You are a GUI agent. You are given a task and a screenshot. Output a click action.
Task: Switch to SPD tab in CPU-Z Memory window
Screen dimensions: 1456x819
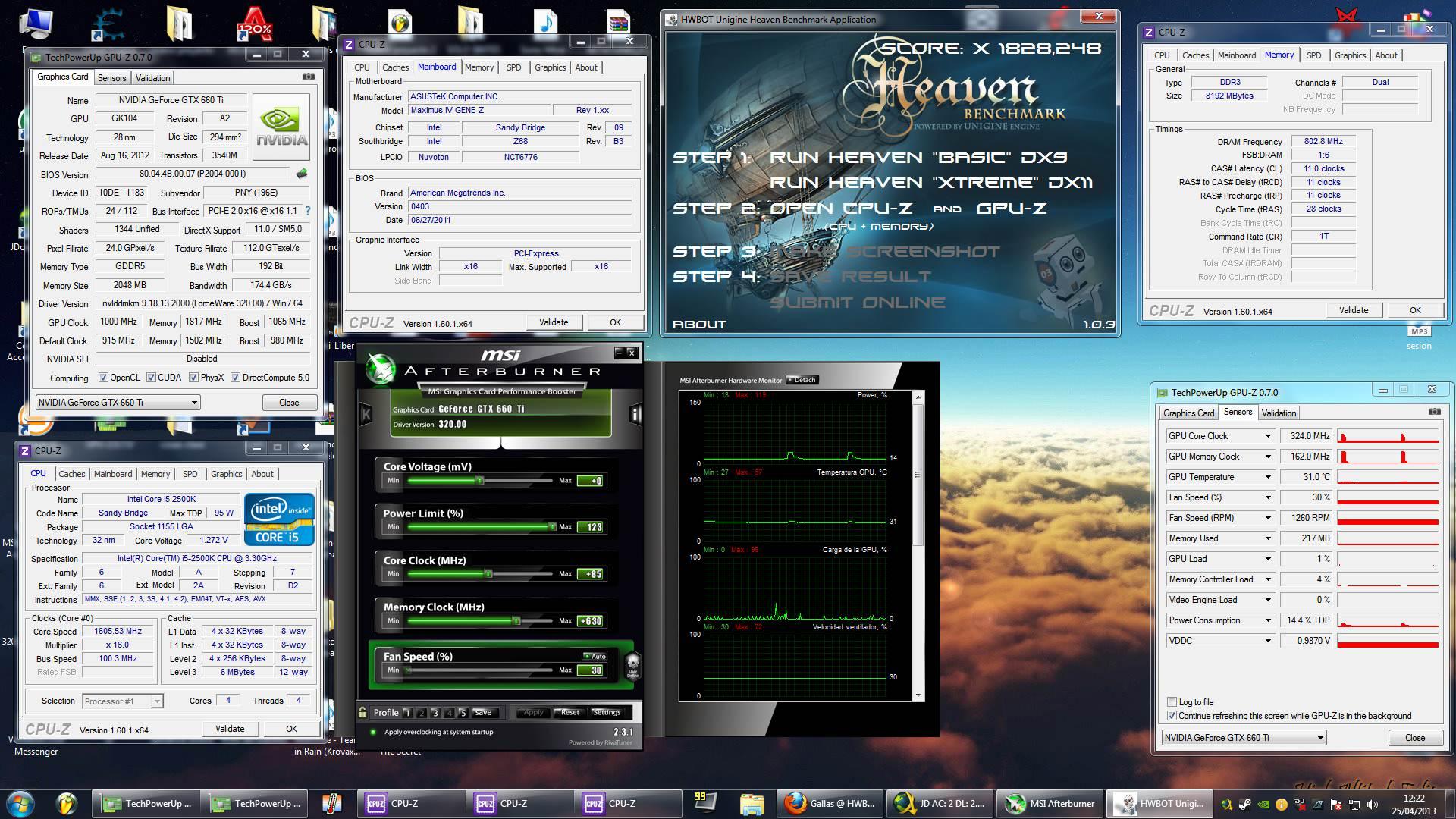(1314, 55)
